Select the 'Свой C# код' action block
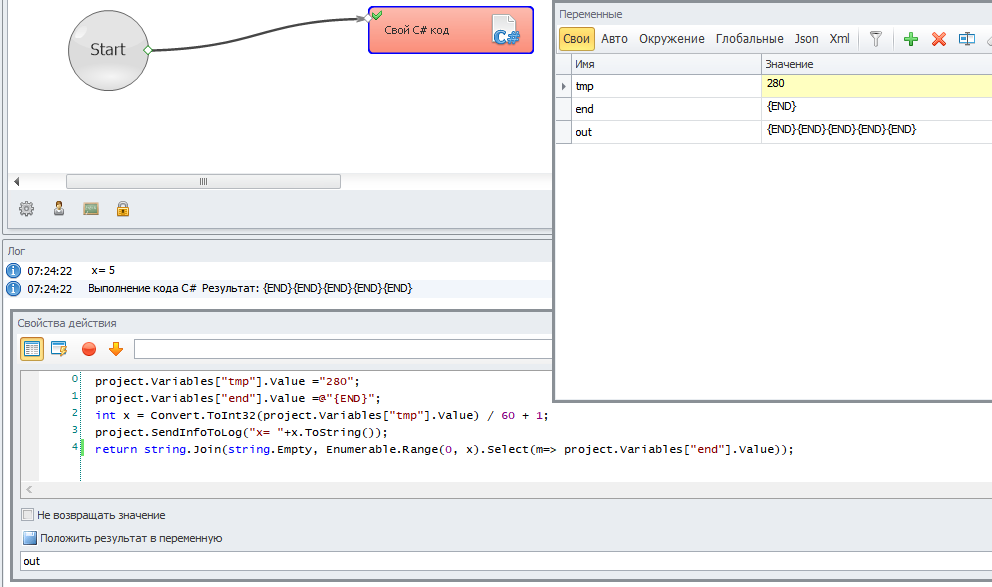The width and height of the screenshot is (992, 587). click(x=450, y=30)
